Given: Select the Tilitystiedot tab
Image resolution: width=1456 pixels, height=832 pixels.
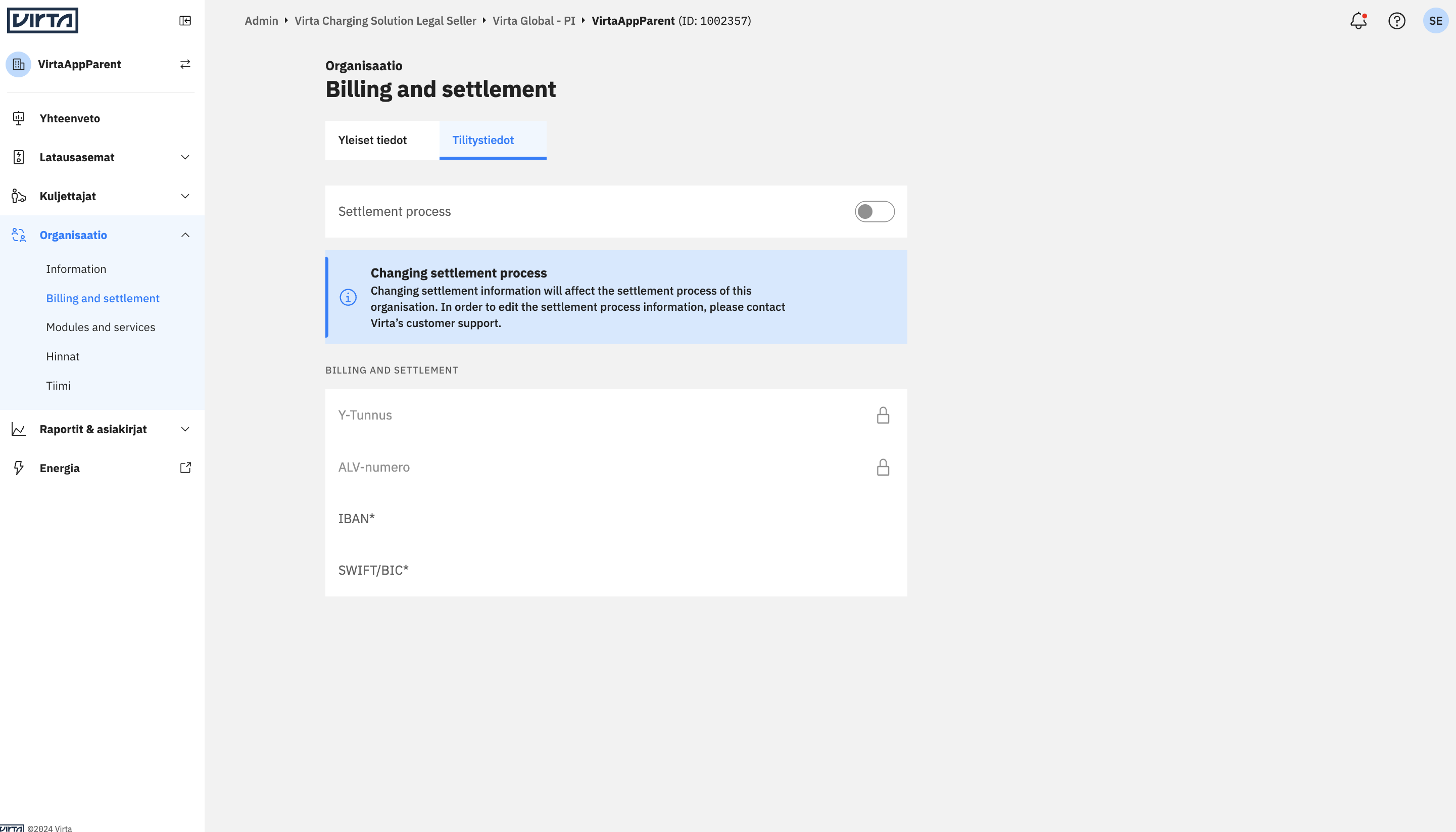Looking at the screenshot, I should pos(493,140).
